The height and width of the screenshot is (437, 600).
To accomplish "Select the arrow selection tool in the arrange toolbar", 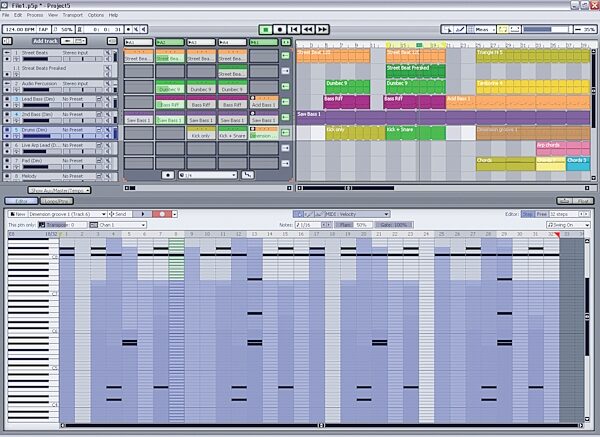I will point(447,29).
